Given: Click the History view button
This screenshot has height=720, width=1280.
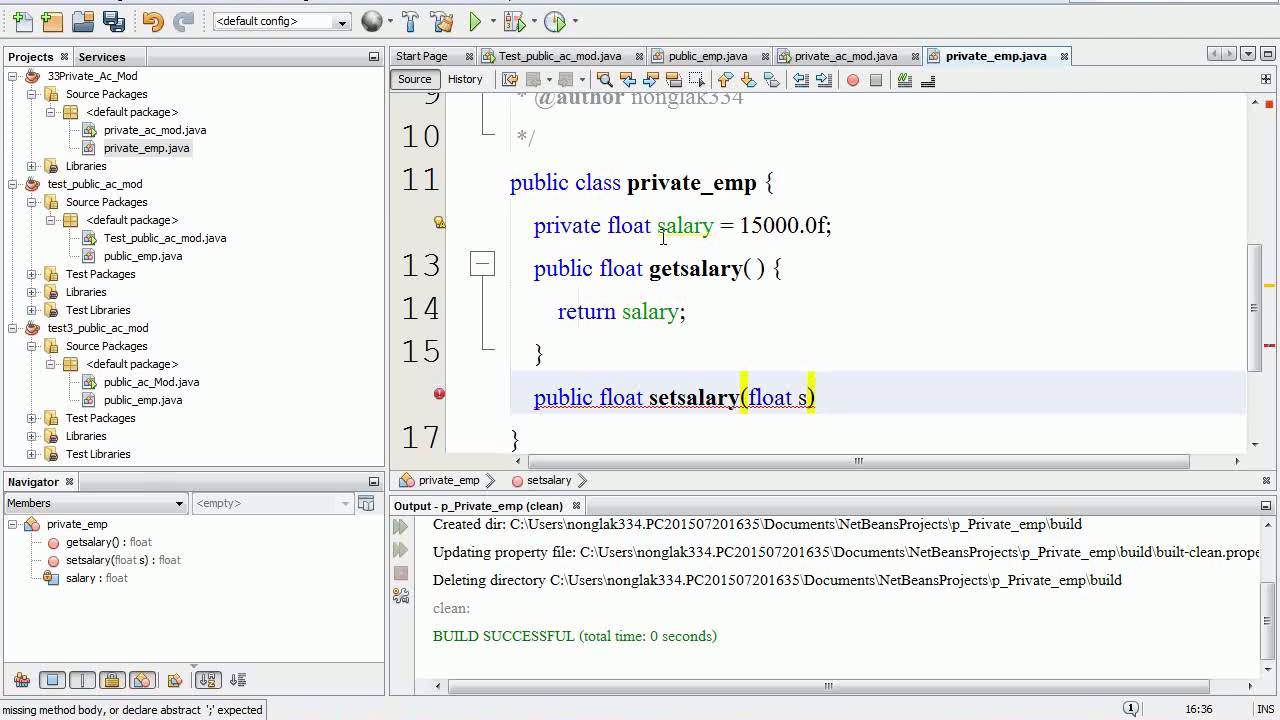Looking at the screenshot, I should point(465,80).
